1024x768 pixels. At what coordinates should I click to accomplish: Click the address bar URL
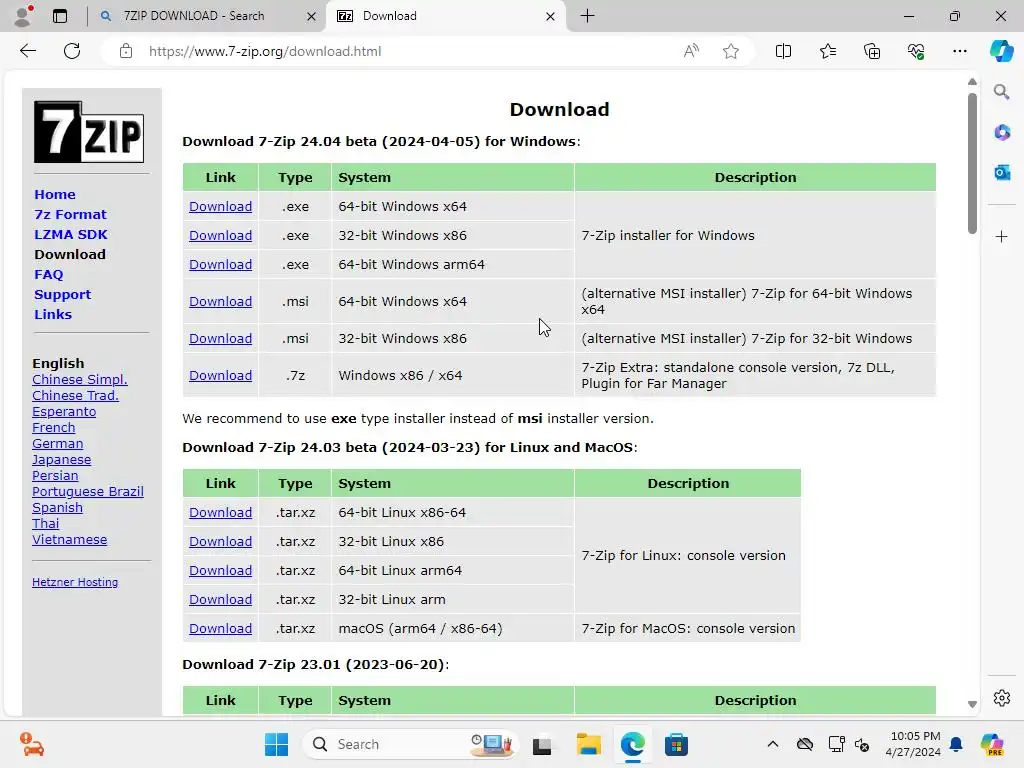click(264, 51)
